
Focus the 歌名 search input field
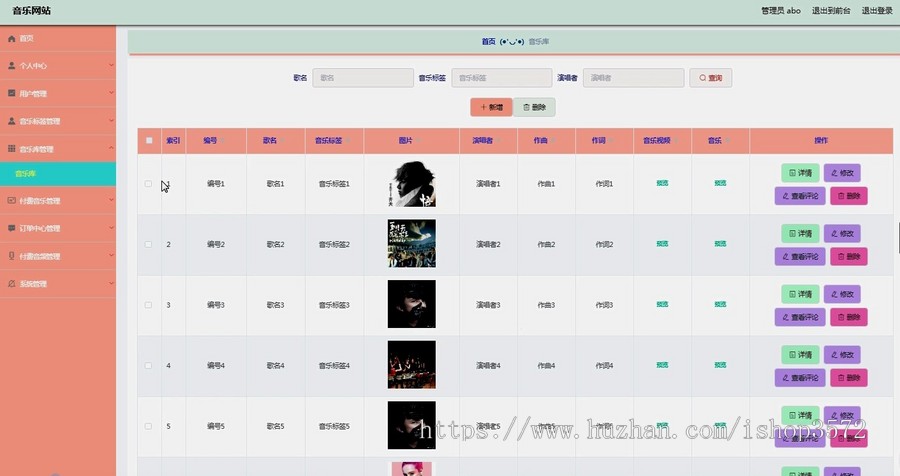363,78
